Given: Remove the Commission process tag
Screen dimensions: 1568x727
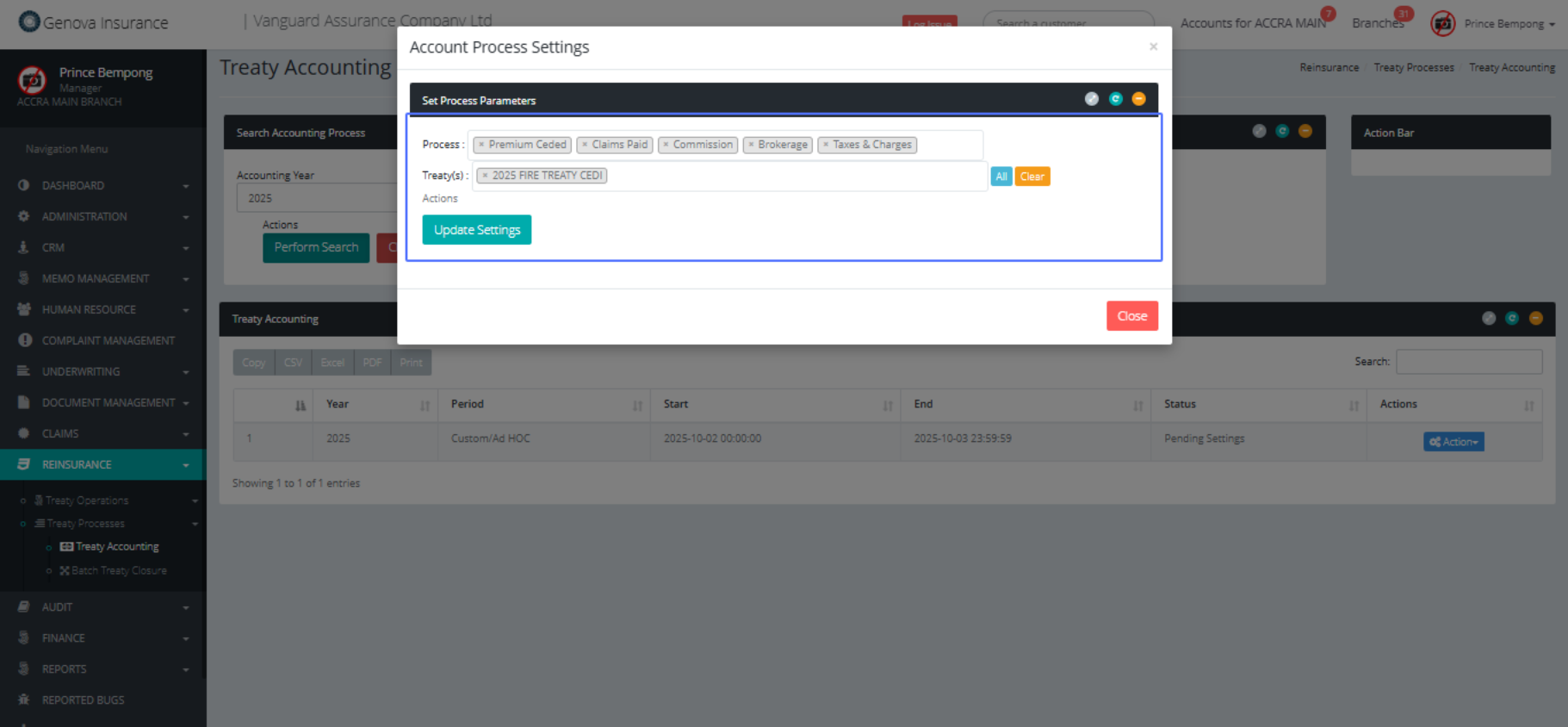Looking at the screenshot, I should point(666,145).
